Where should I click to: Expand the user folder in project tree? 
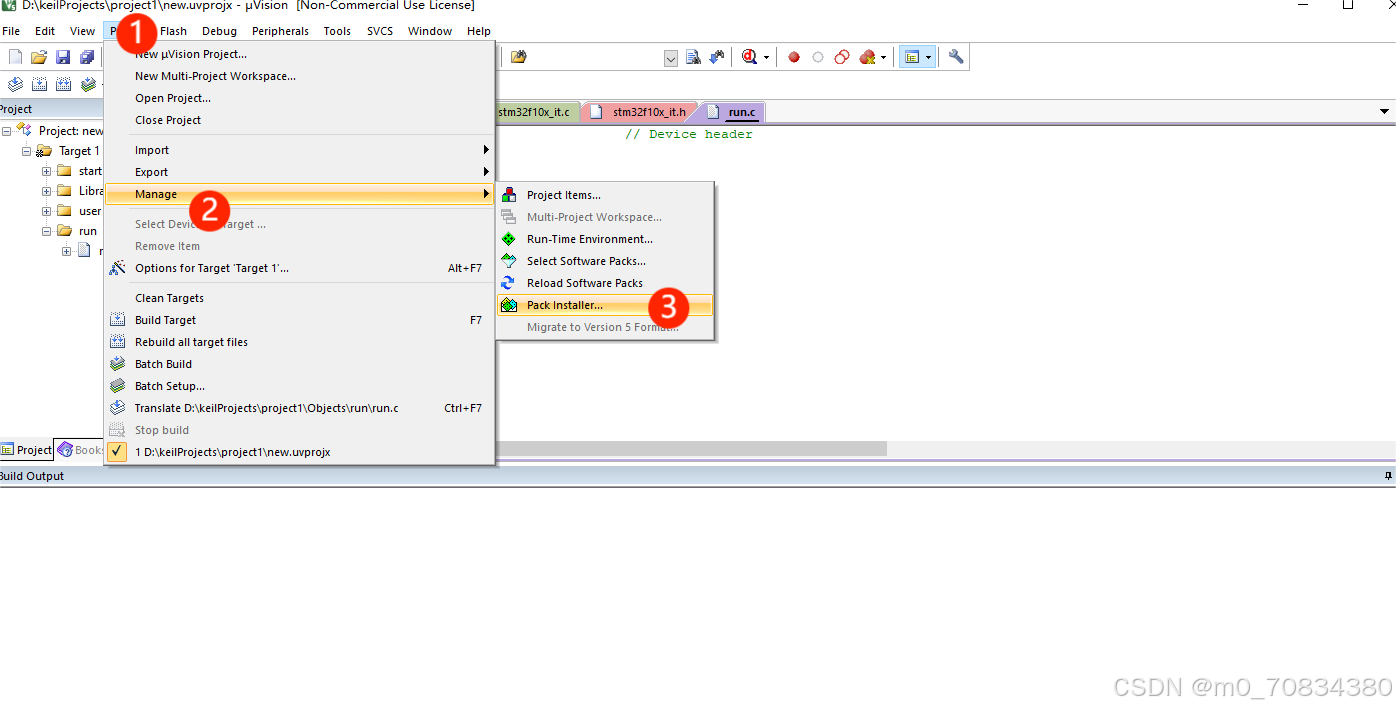coord(46,211)
